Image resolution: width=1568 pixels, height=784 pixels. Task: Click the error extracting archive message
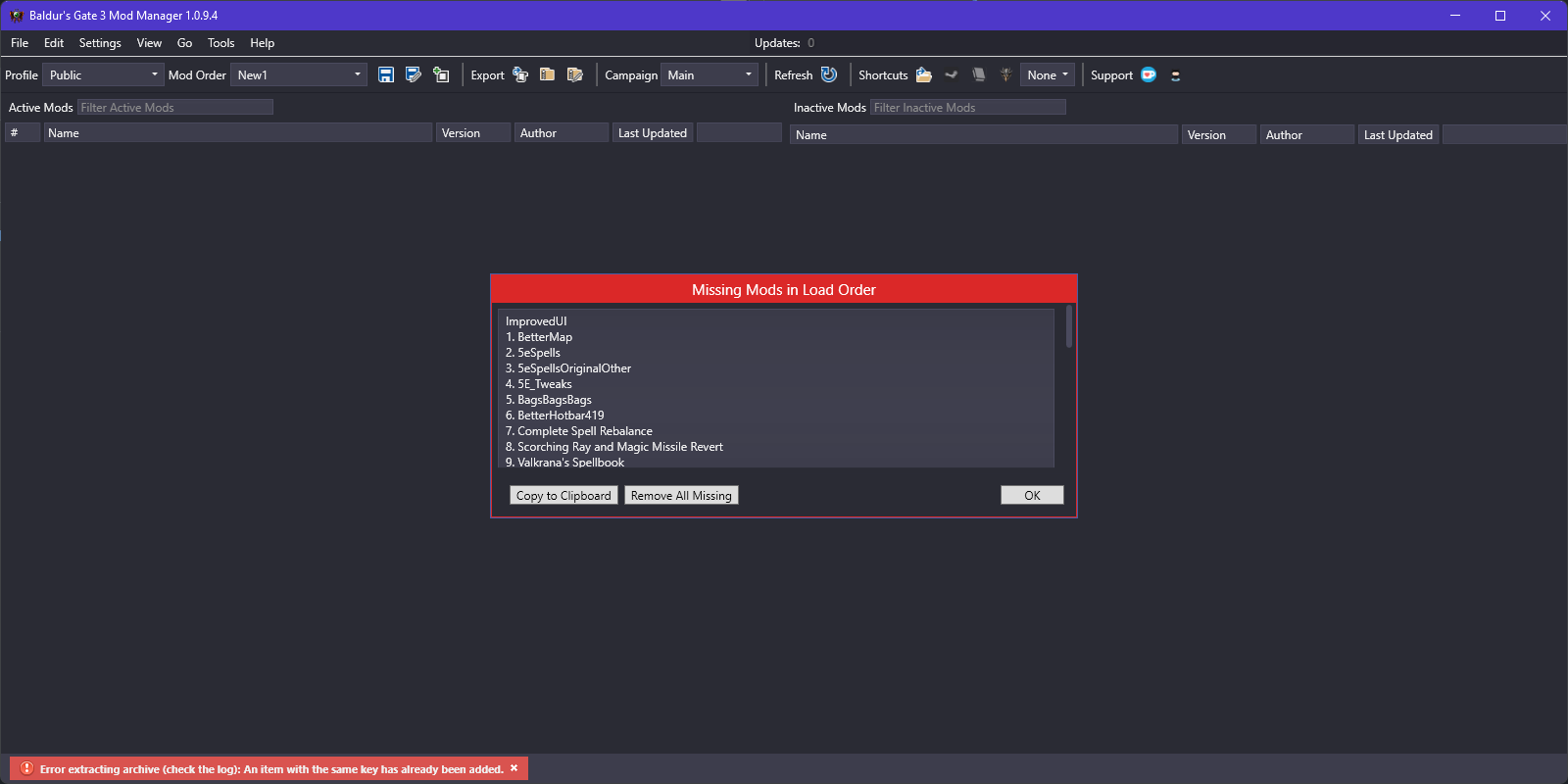click(x=271, y=769)
